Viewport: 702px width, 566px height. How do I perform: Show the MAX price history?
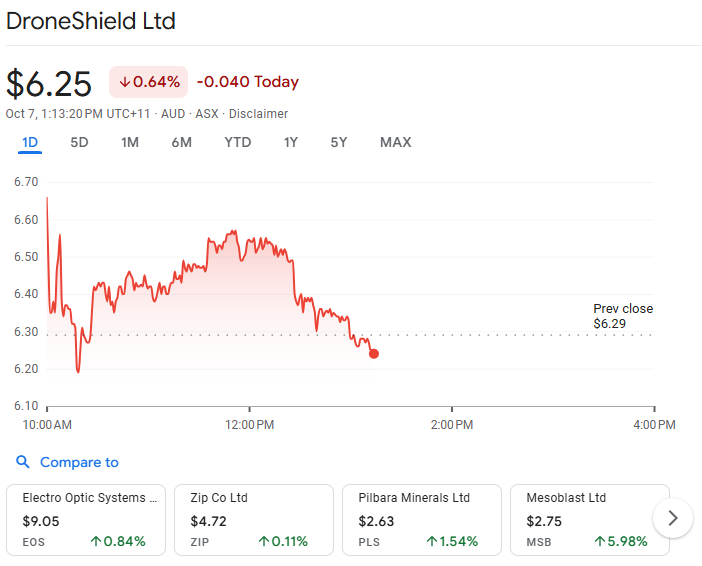coord(395,142)
